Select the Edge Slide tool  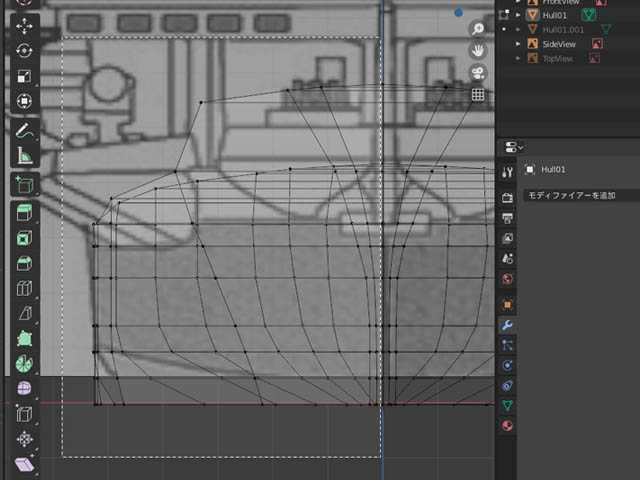24,414
